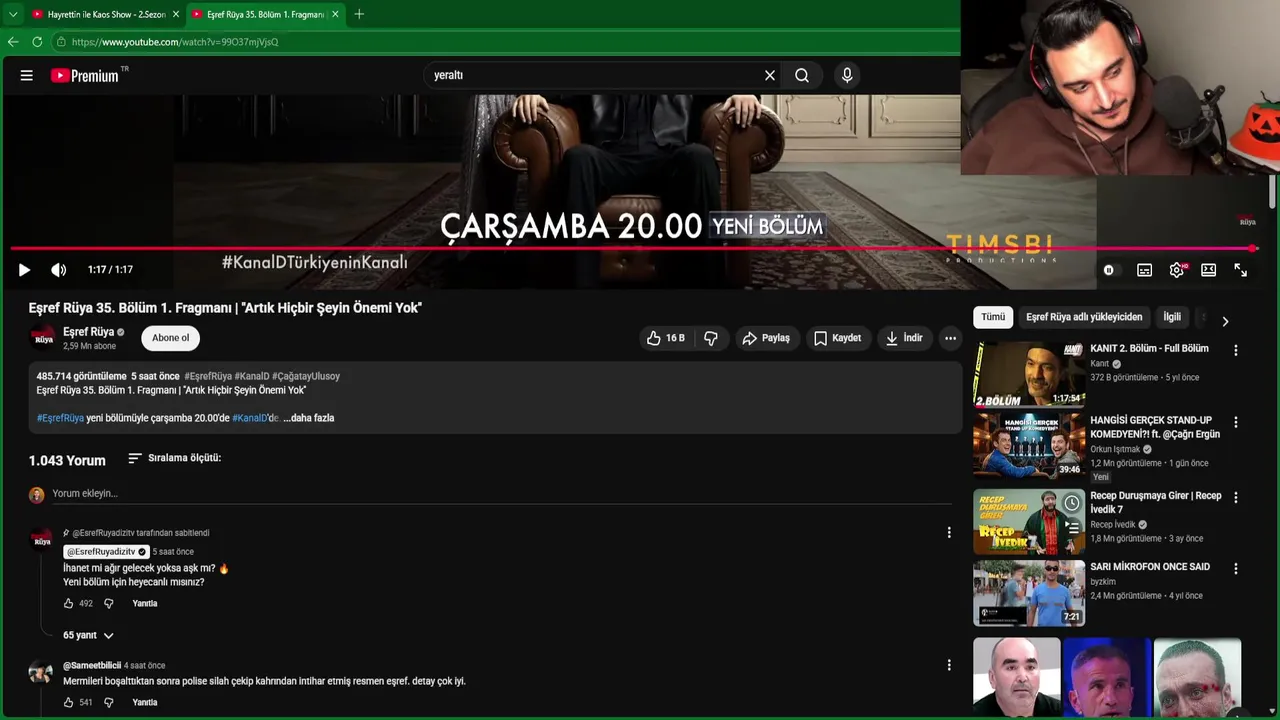1280x720 pixels.
Task: Toggle the autoplay switch in player
Action: click(x=1109, y=270)
